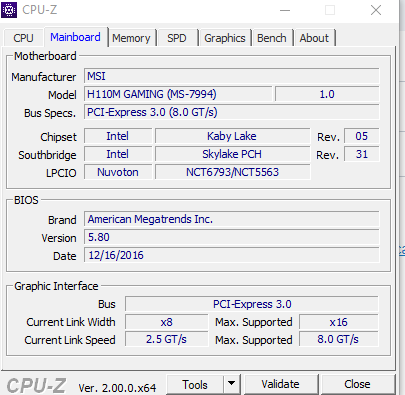Screen dimensions: 405x395
Task: Open the About tab
Action: [314, 38]
